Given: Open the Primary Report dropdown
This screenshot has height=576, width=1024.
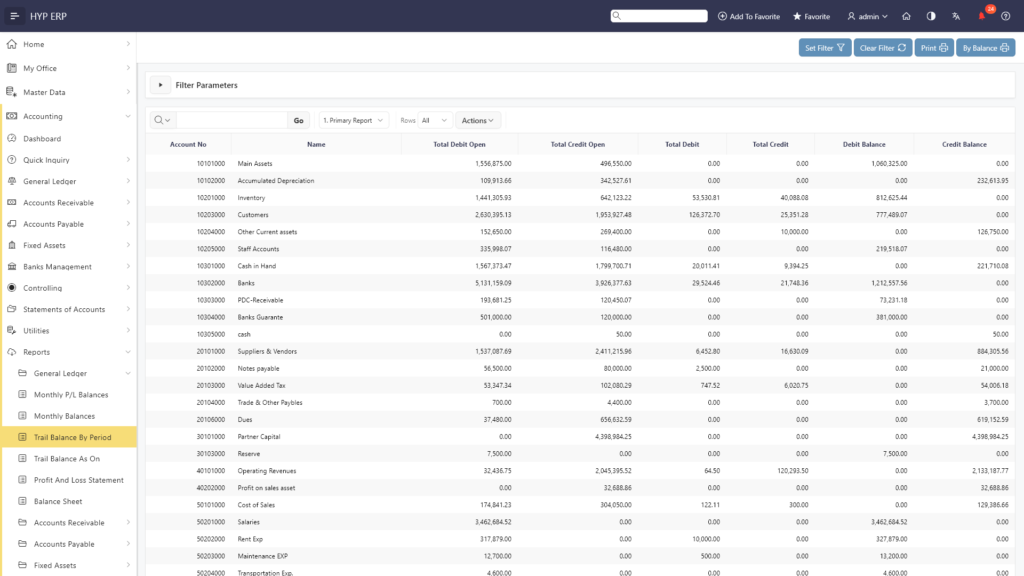Looking at the screenshot, I should click(353, 120).
